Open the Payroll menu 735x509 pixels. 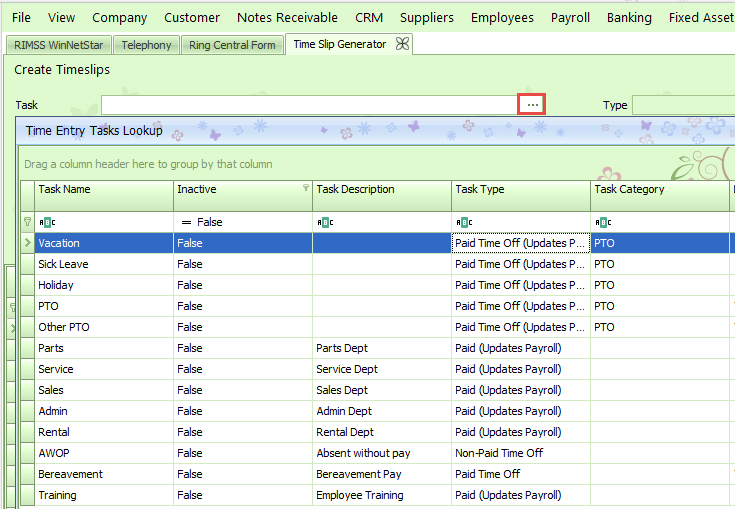click(x=570, y=17)
